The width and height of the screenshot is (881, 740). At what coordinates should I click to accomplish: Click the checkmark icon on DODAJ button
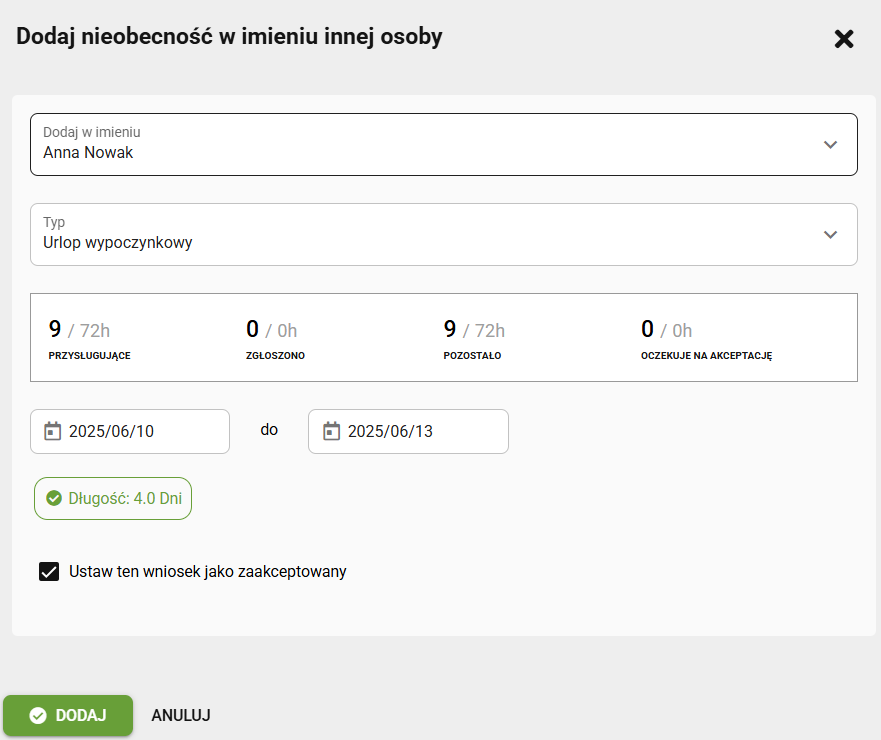tap(38, 715)
